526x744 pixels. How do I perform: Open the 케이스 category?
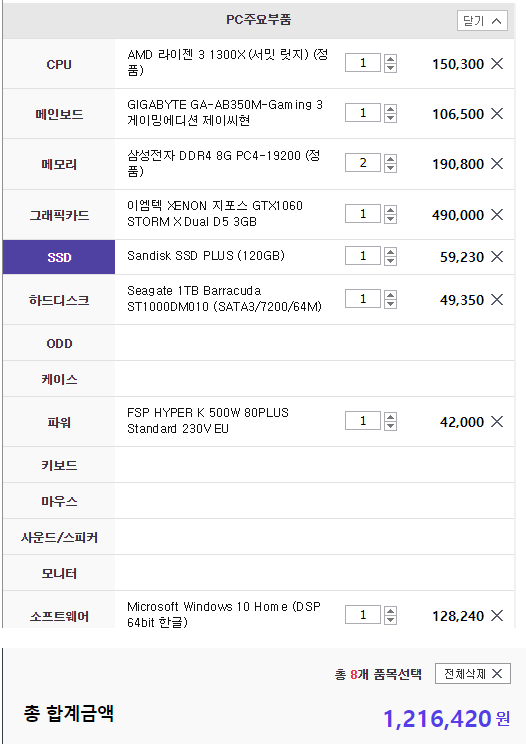point(59,379)
